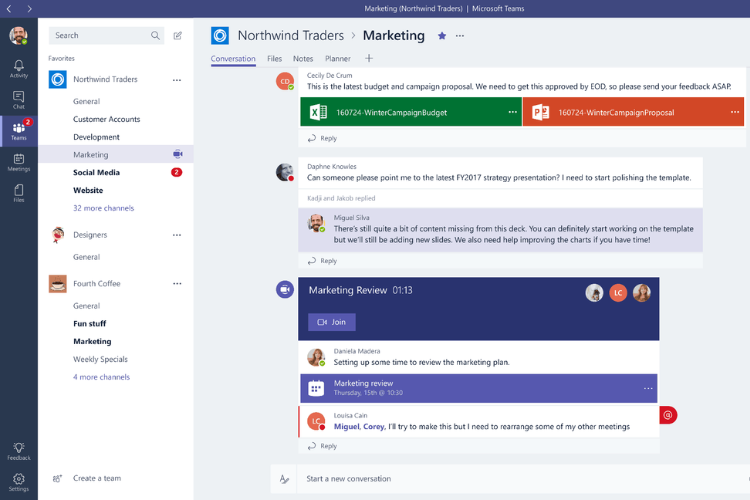The image size is (750, 500).
Task: Click the user profile avatar
Action: (18, 35)
